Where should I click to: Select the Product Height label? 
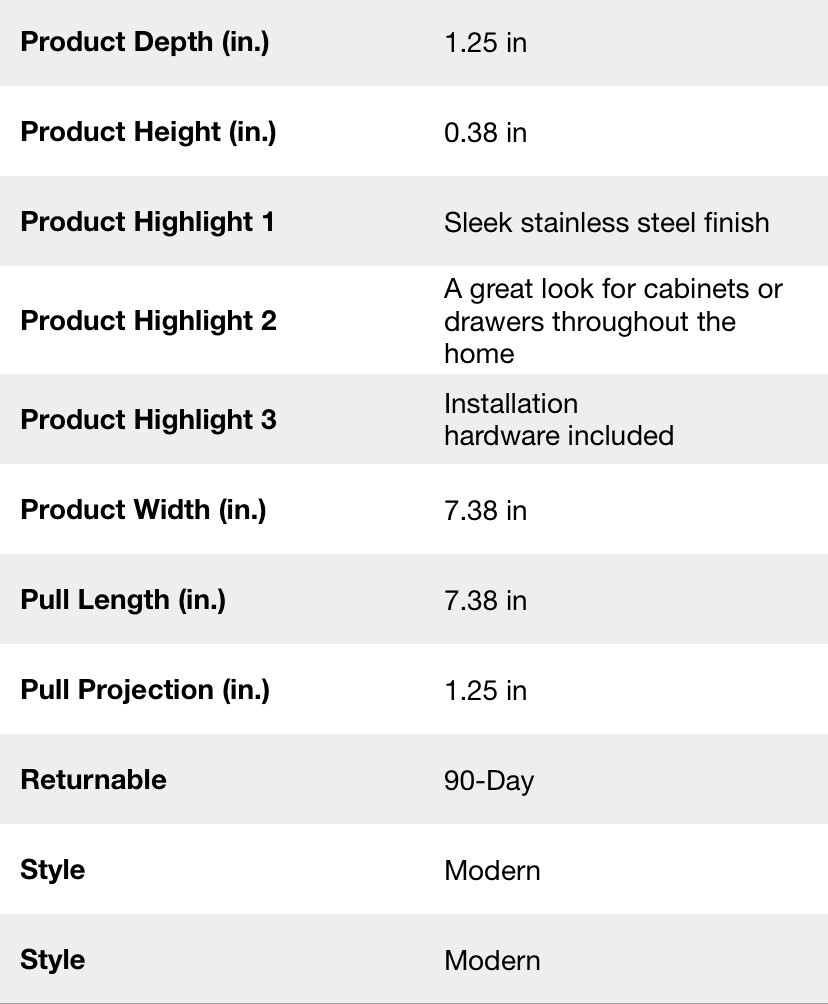tap(148, 132)
